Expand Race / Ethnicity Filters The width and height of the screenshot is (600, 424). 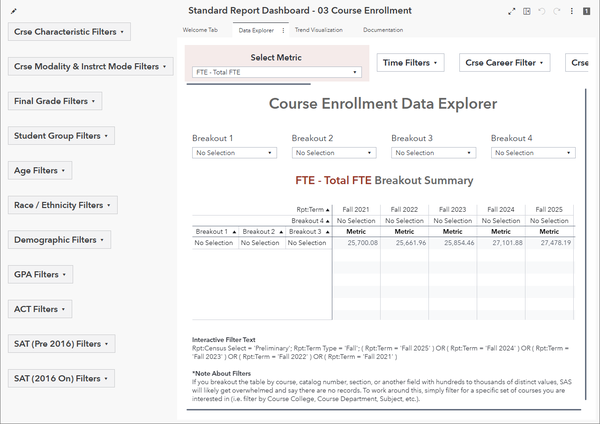(63, 205)
